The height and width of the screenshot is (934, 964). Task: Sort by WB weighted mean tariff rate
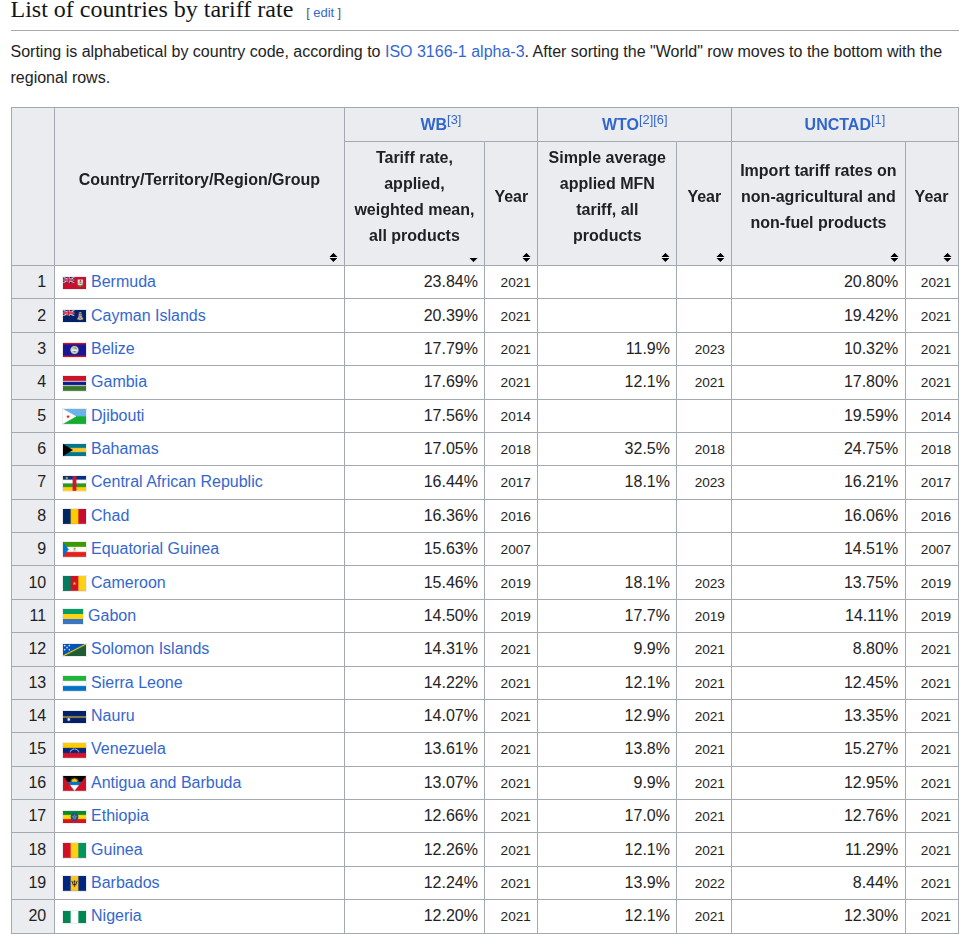point(473,259)
